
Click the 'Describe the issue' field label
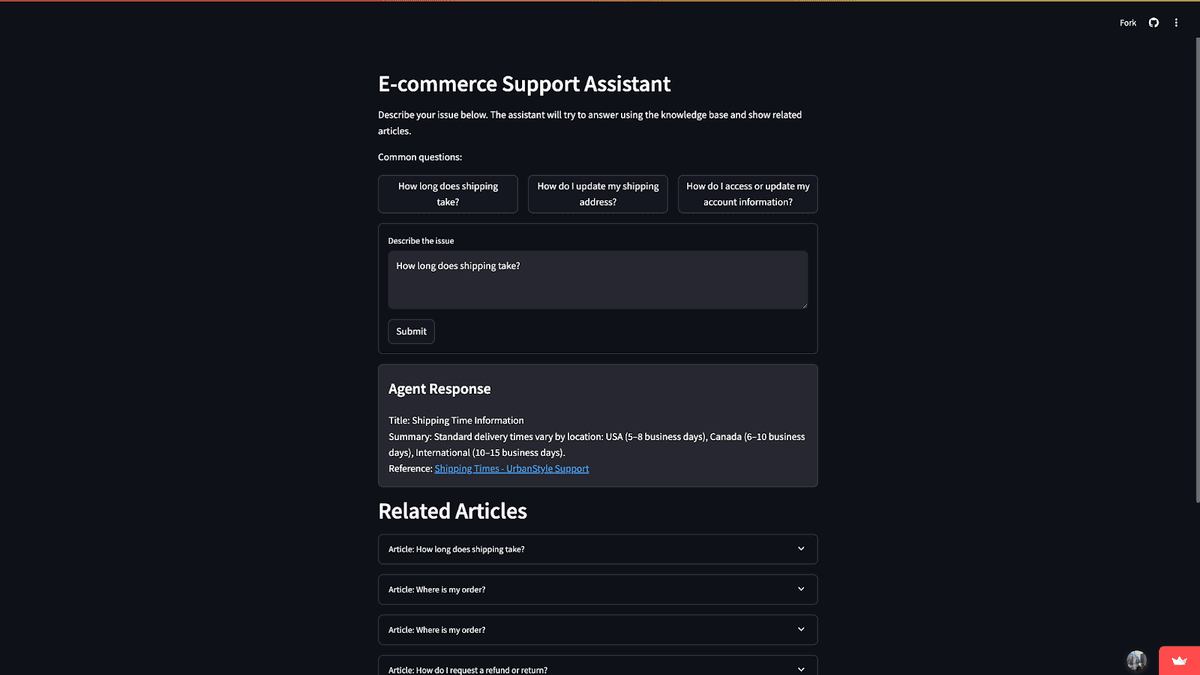tap(421, 241)
